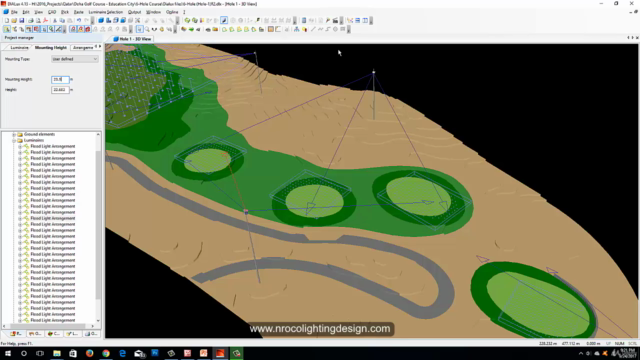Select the bottom 'C...' colours tab

pos(53,334)
